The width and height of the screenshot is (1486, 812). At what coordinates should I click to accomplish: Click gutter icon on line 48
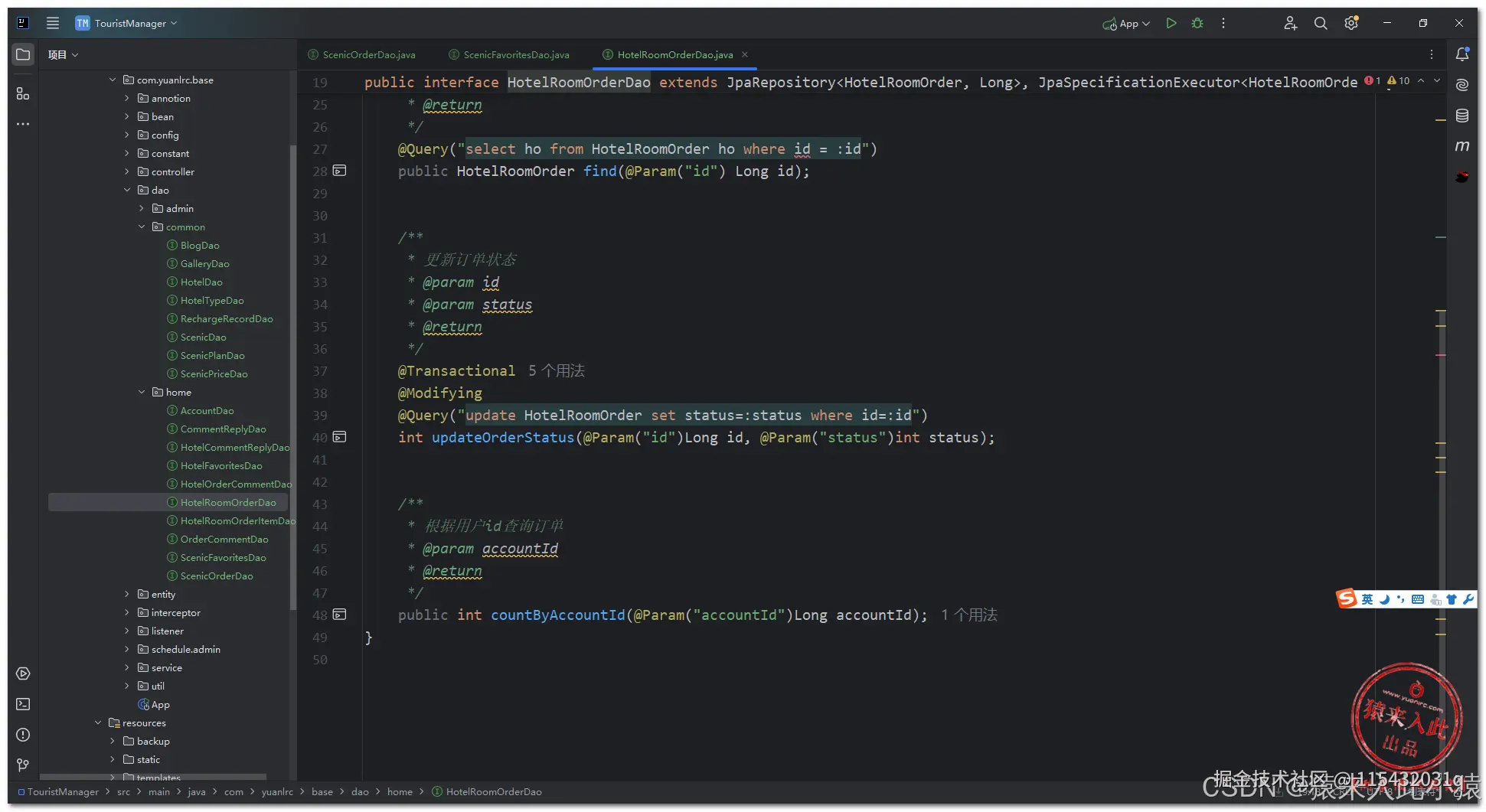click(x=339, y=615)
